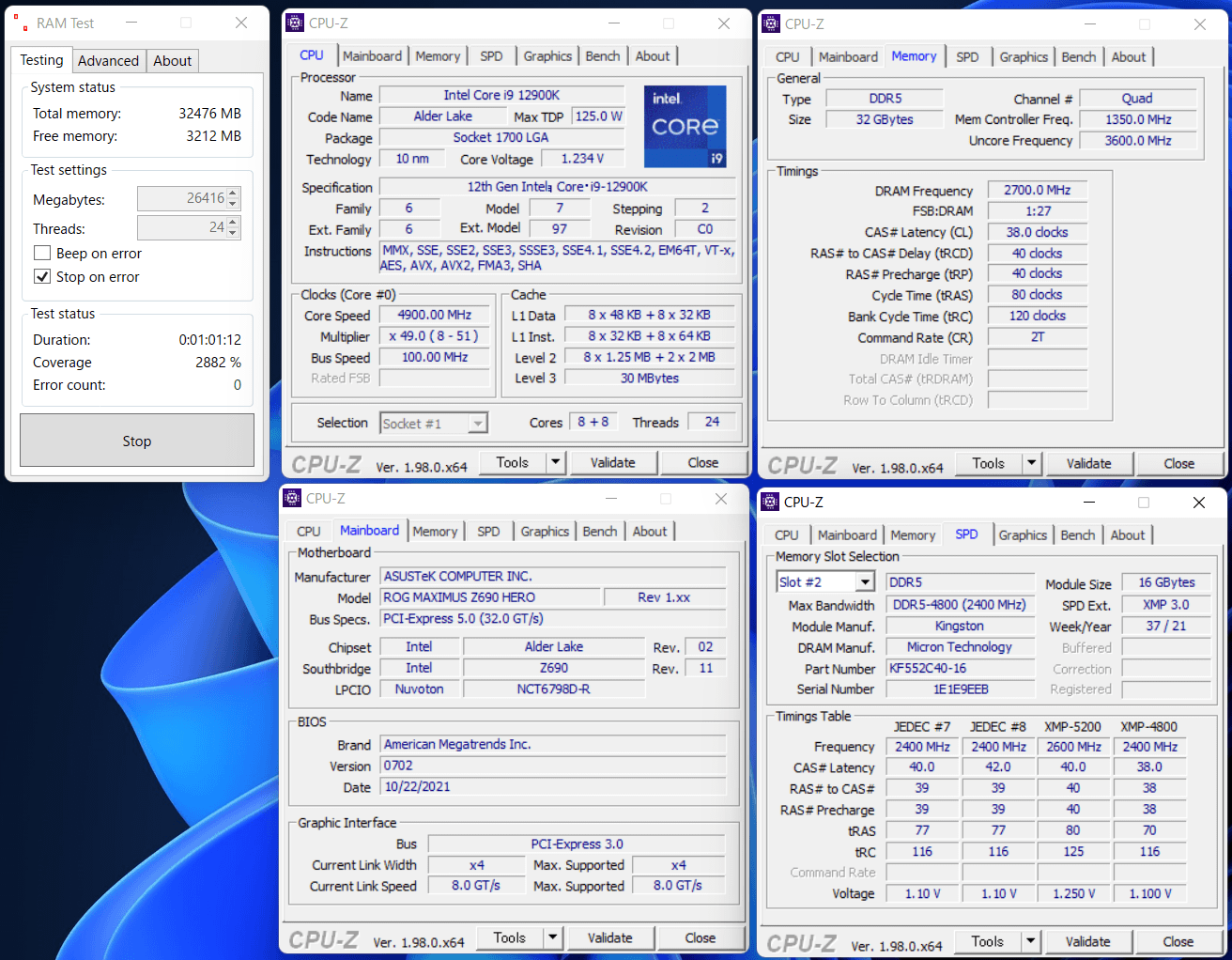Click the Core Speed value 4900.00 MHz
The width and height of the screenshot is (1232, 960).
click(435, 315)
